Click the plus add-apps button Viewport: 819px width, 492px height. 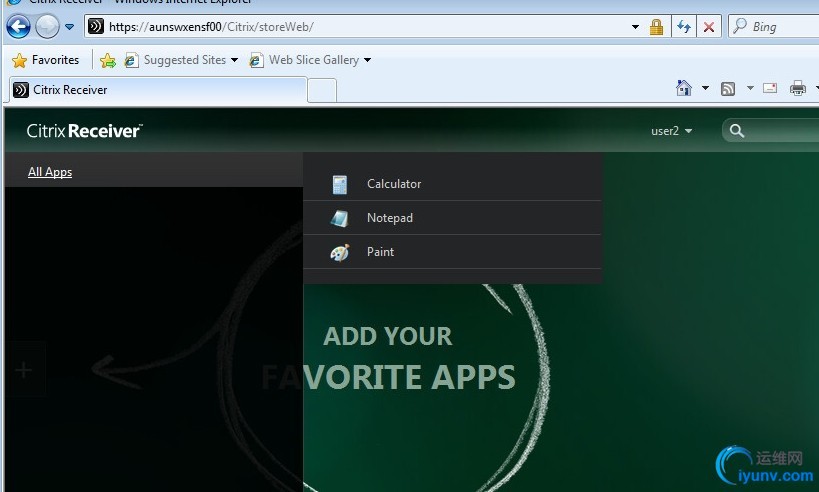(24, 370)
